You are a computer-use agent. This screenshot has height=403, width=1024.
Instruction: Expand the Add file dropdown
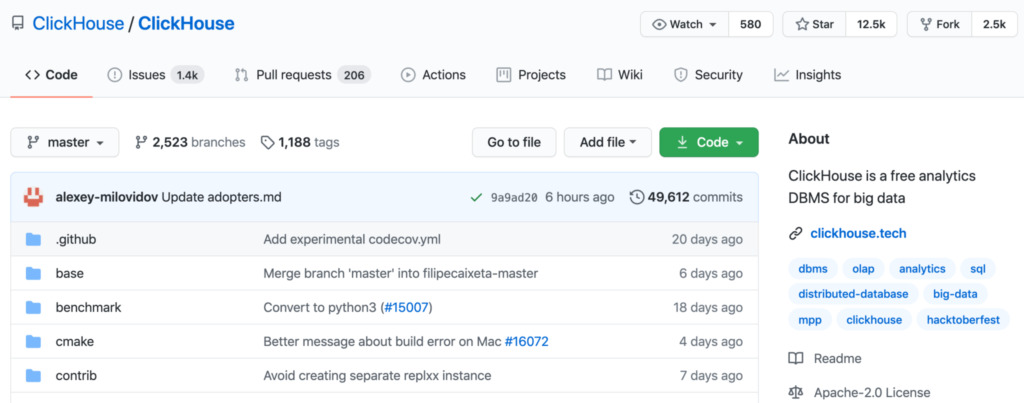[608, 142]
